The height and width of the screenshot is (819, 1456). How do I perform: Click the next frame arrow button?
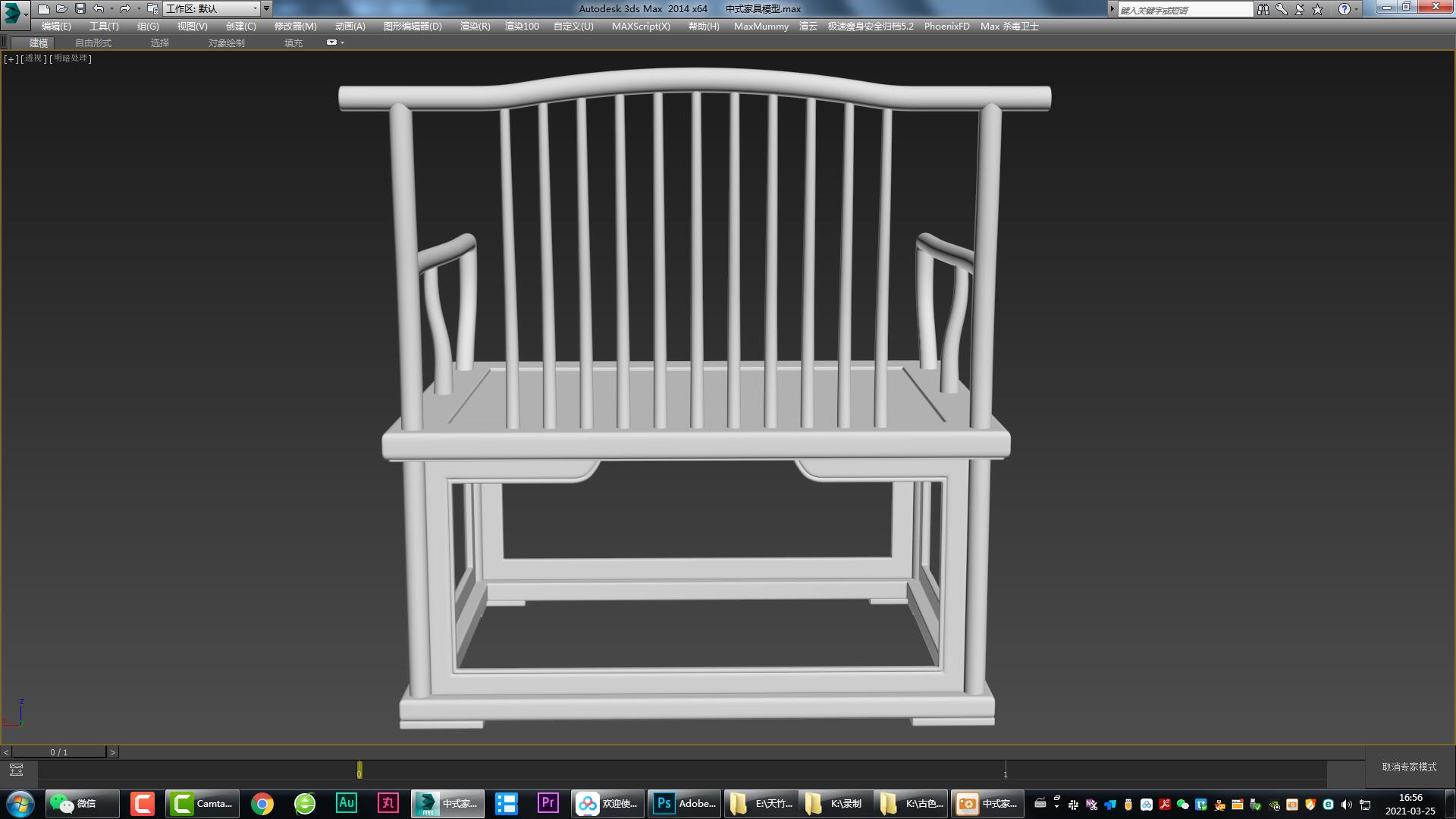pos(112,752)
